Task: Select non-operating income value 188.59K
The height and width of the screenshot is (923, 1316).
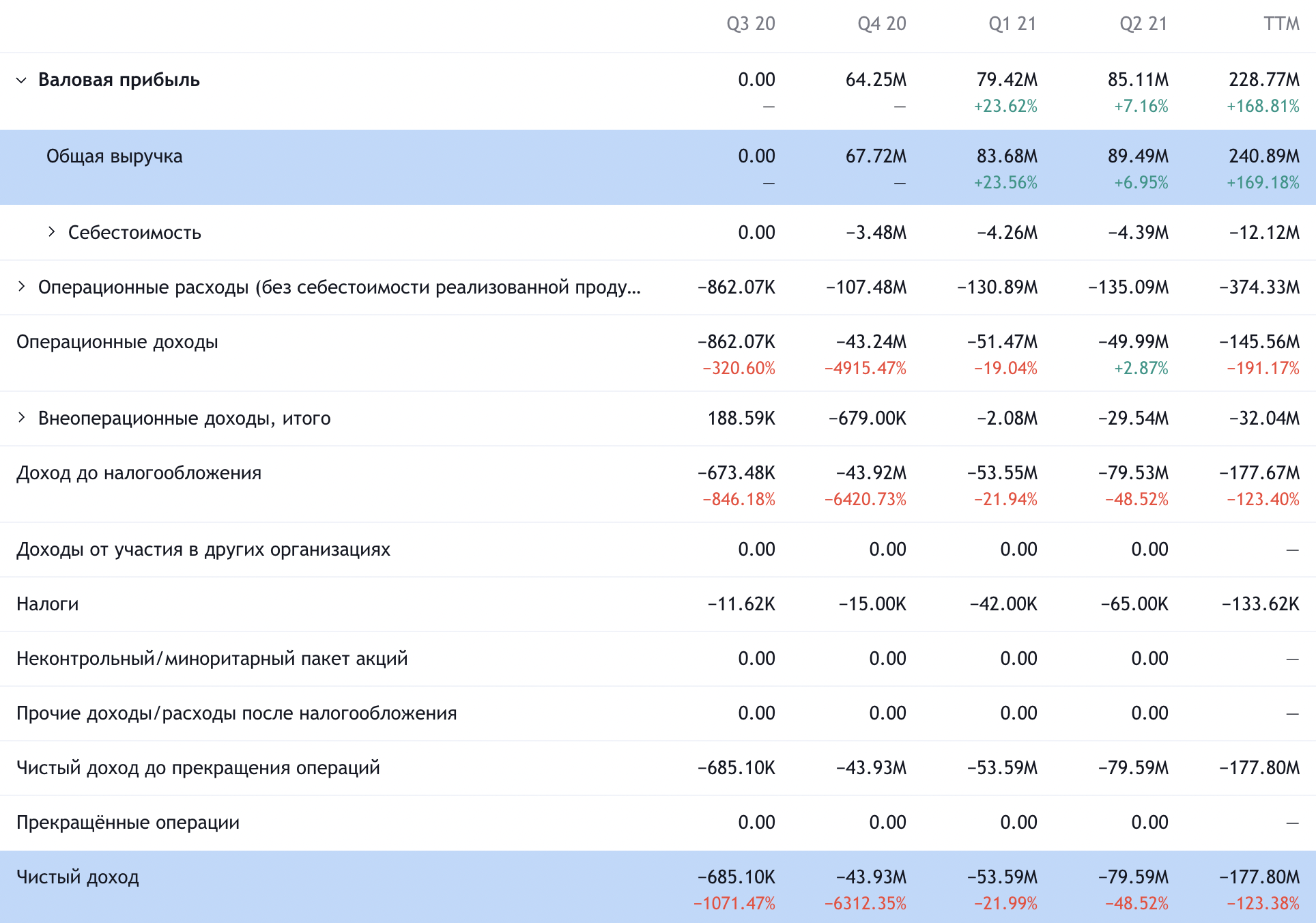Action: 741,418
